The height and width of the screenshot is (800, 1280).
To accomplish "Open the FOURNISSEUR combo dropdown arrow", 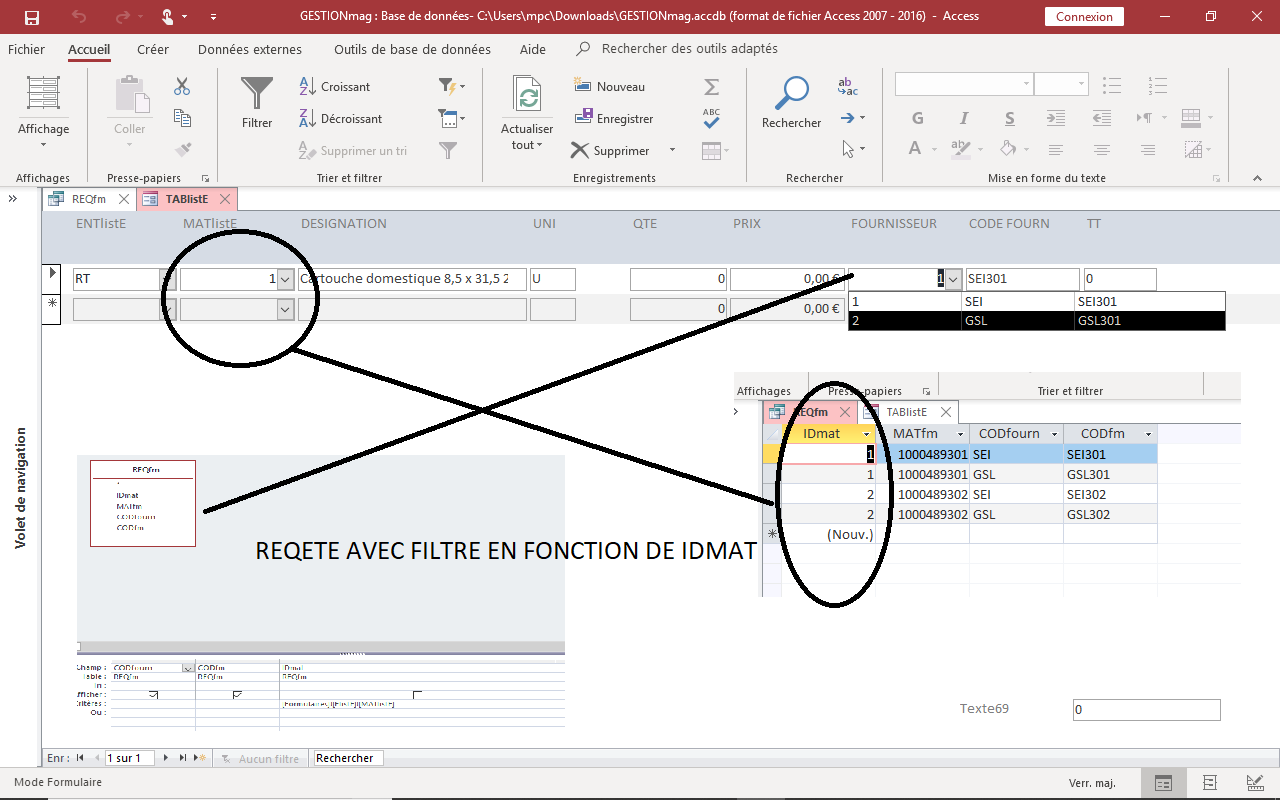I will (954, 280).
